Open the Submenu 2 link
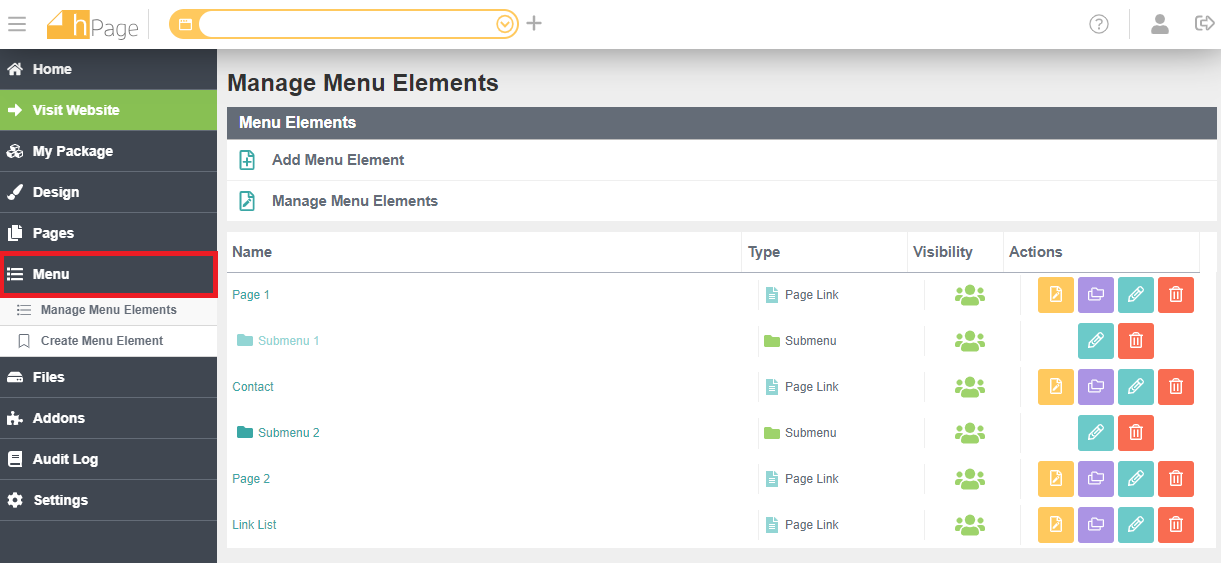 (288, 433)
